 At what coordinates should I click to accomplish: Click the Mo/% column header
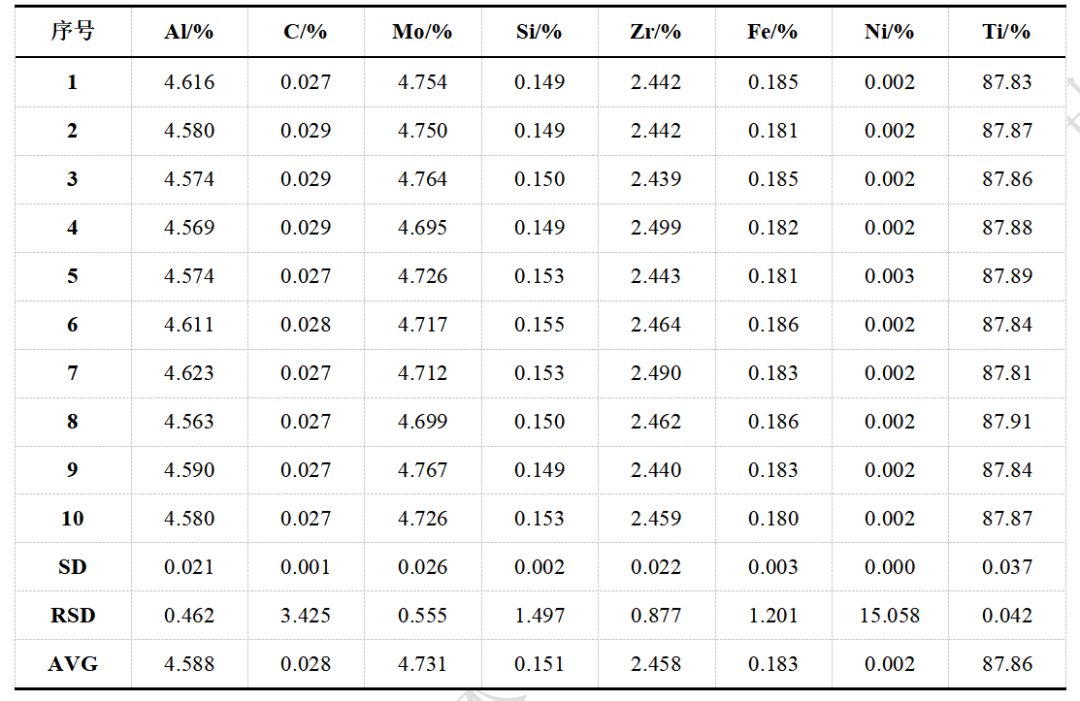(422, 32)
